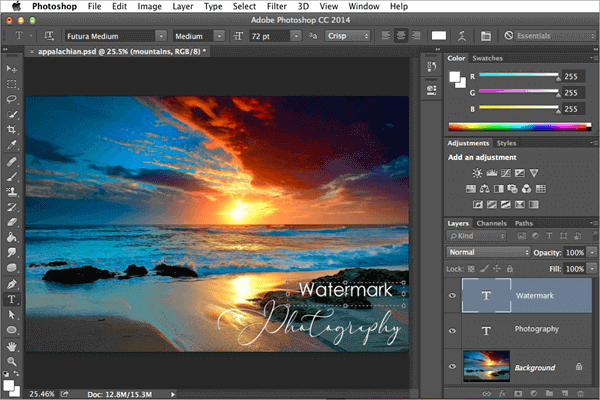Select the Dodge tool

click(11, 252)
